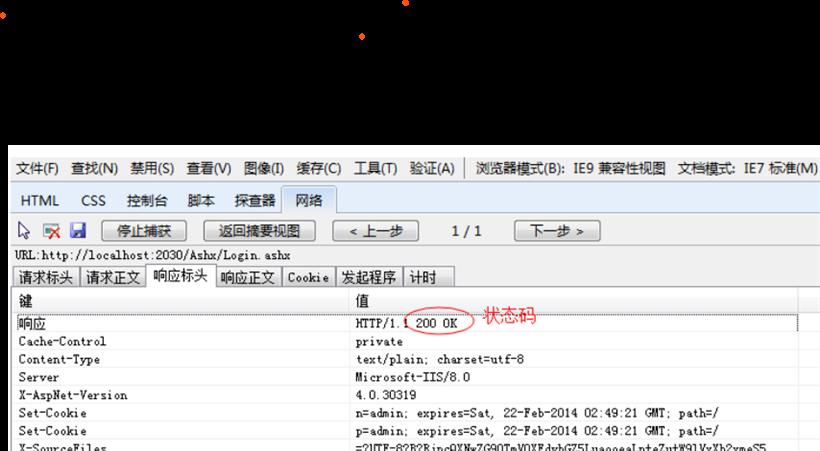Switch to the 探查器 tab

tap(254, 200)
